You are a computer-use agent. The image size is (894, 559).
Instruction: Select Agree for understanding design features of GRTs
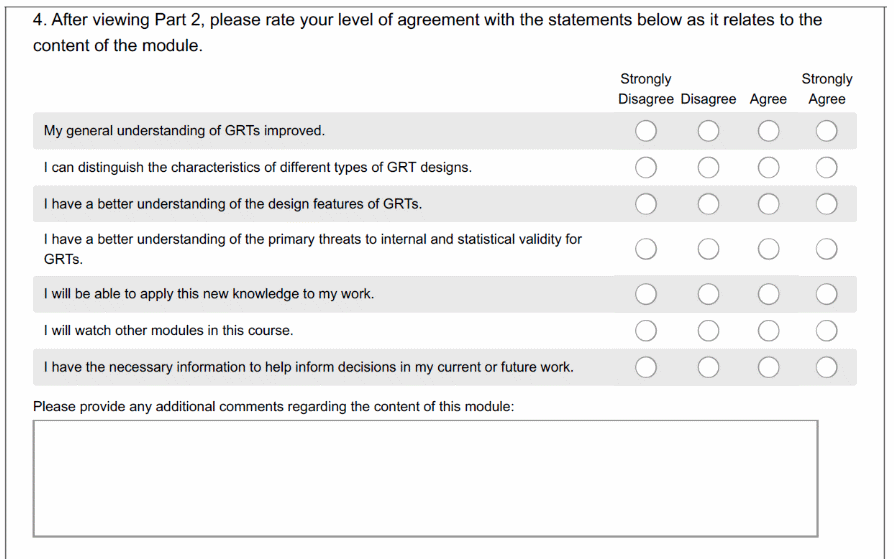tap(768, 204)
